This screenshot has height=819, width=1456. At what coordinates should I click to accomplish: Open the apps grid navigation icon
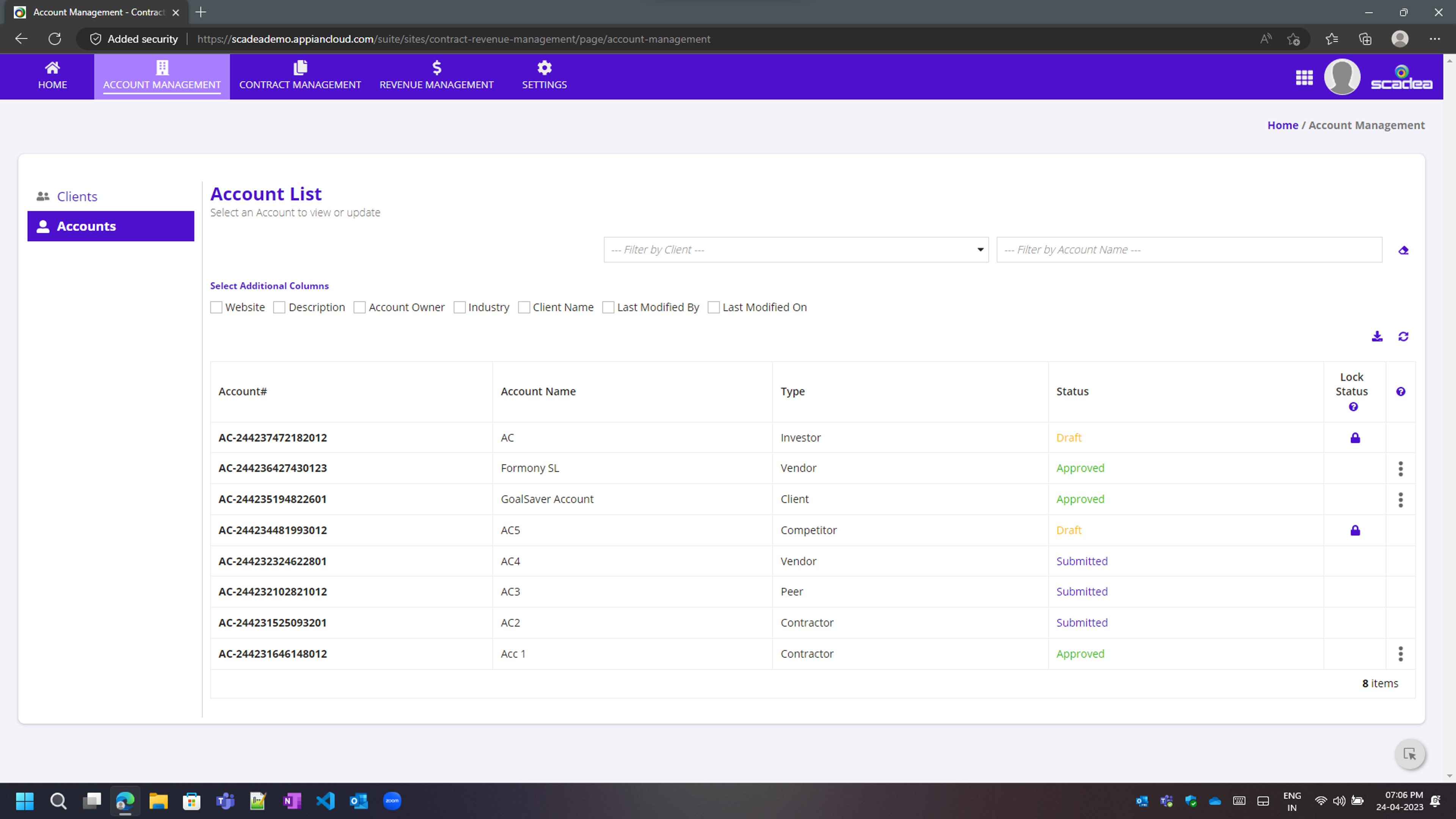point(1304,77)
